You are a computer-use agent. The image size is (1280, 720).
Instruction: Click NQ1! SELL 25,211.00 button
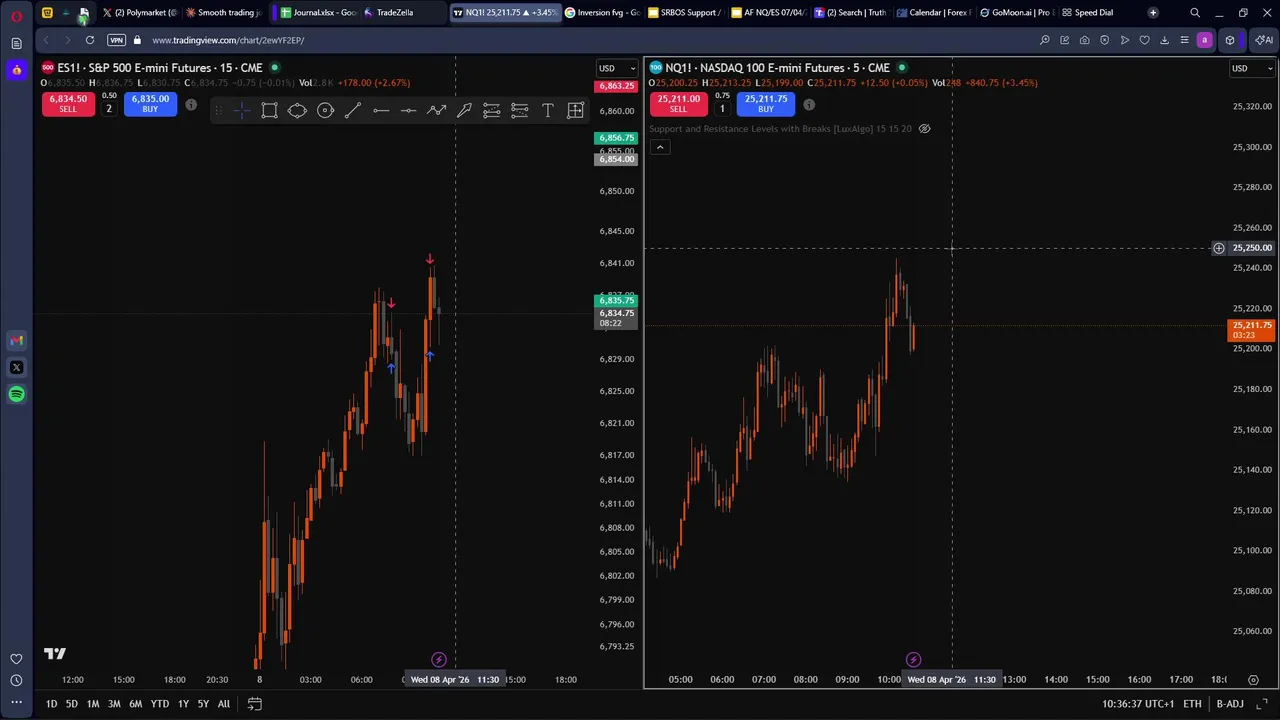pos(679,104)
